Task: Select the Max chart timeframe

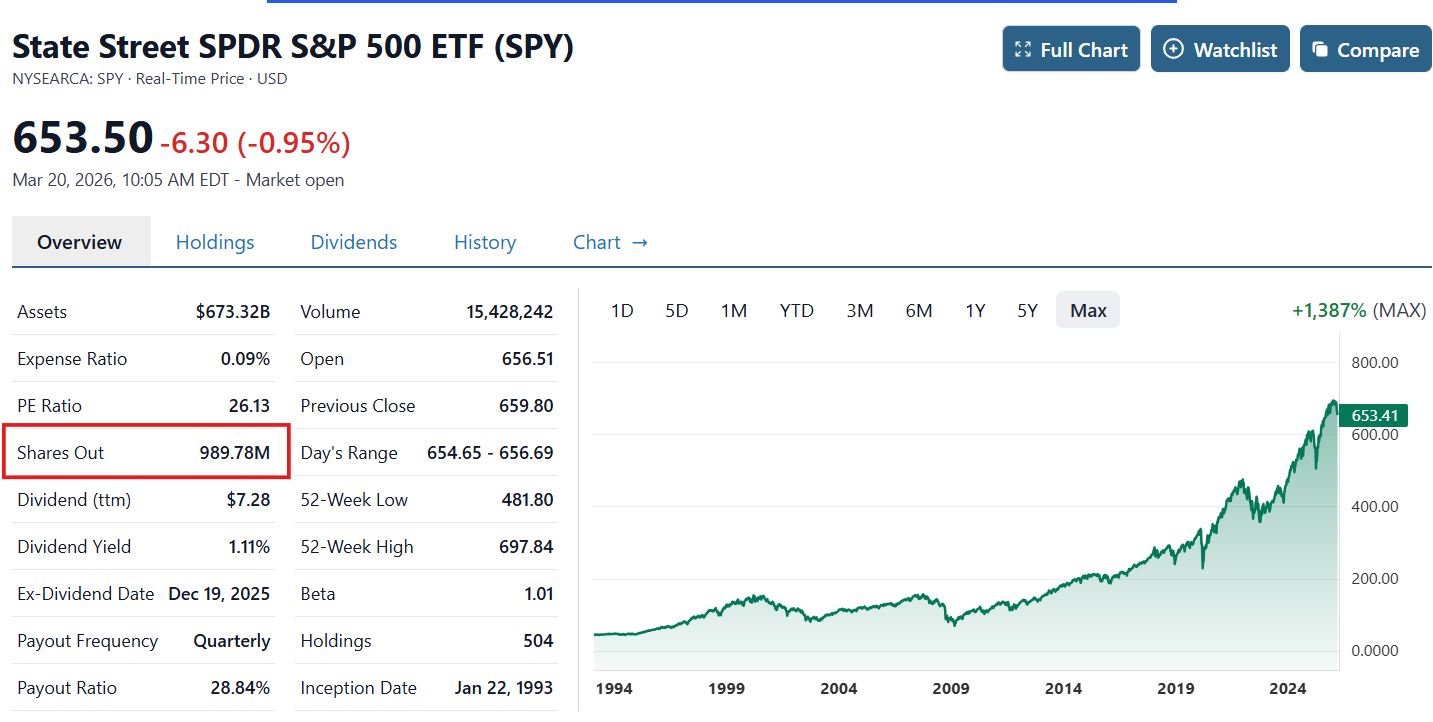Action: pos(1087,310)
